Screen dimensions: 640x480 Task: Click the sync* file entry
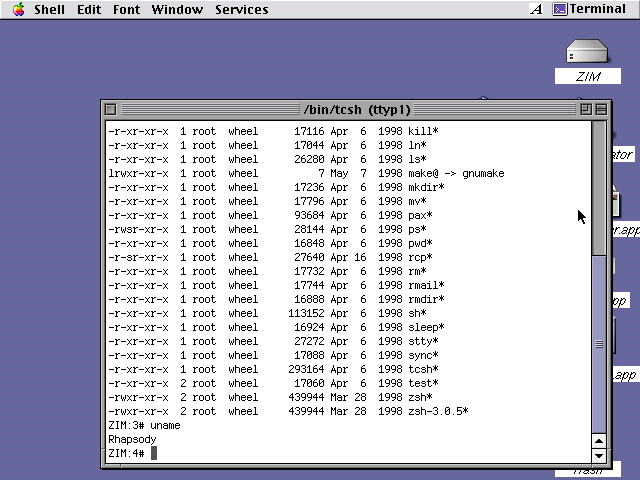coord(423,356)
